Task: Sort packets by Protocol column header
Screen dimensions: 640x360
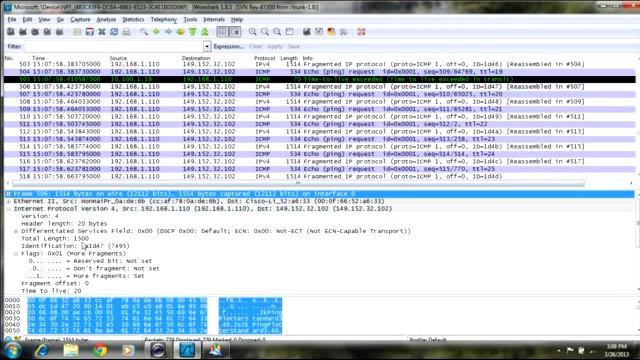Action: (264, 58)
